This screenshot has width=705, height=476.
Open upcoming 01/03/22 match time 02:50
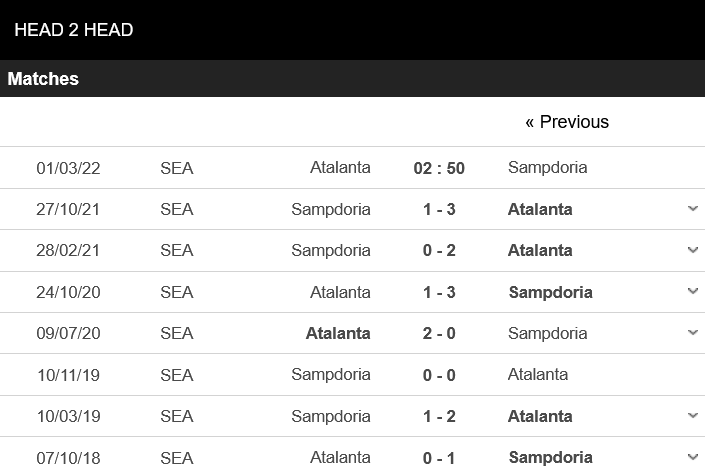click(439, 168)
